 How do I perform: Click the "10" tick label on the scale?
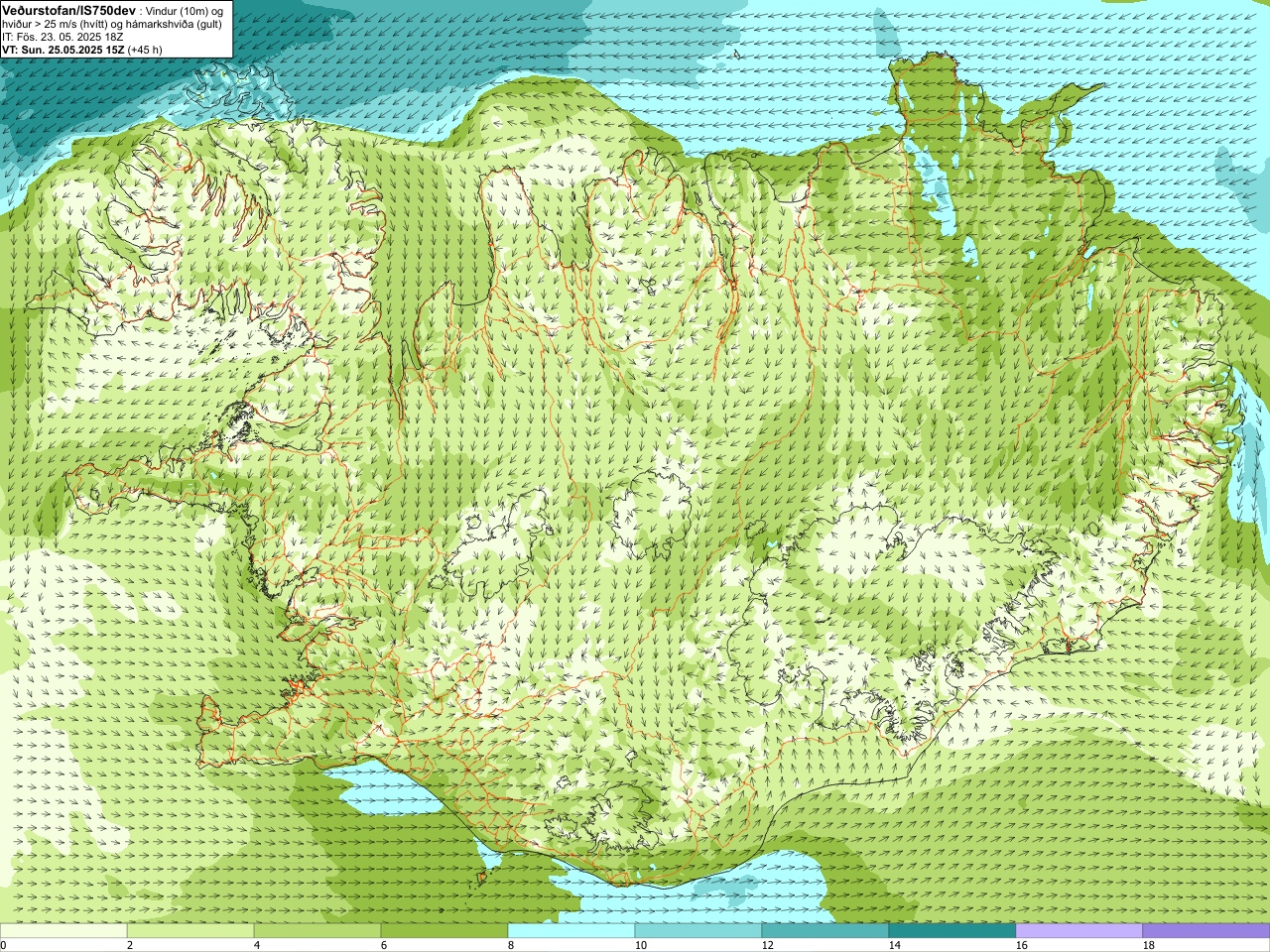pyautogui.click(x=640, y=945)
